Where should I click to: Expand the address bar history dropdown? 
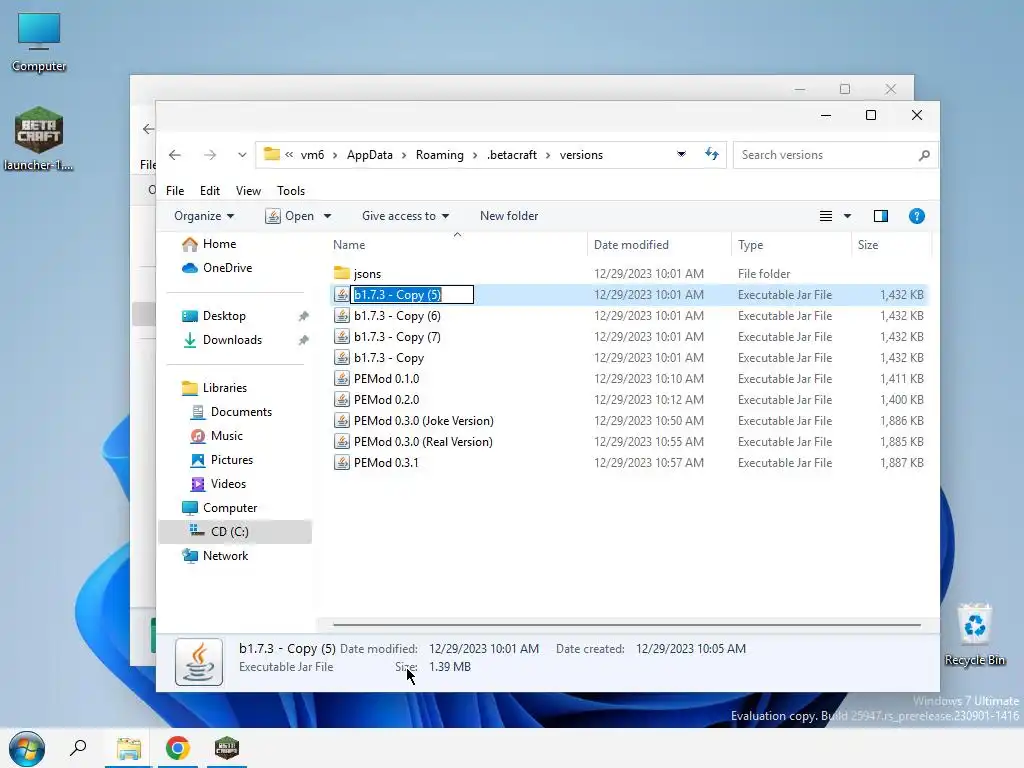tap(681, 154)
